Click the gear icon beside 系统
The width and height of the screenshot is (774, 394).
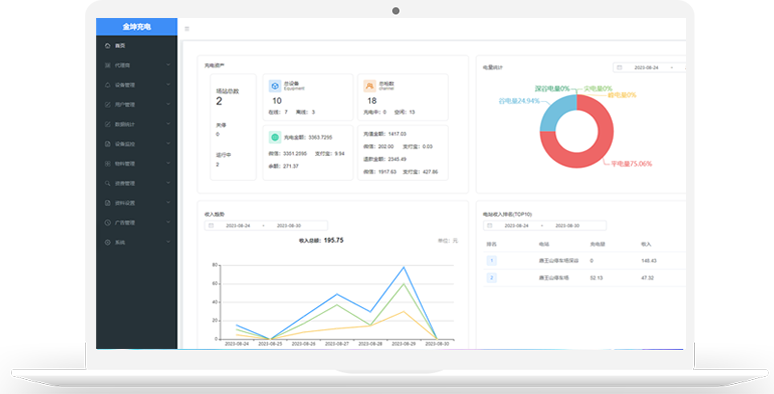(x=108, y=242)
